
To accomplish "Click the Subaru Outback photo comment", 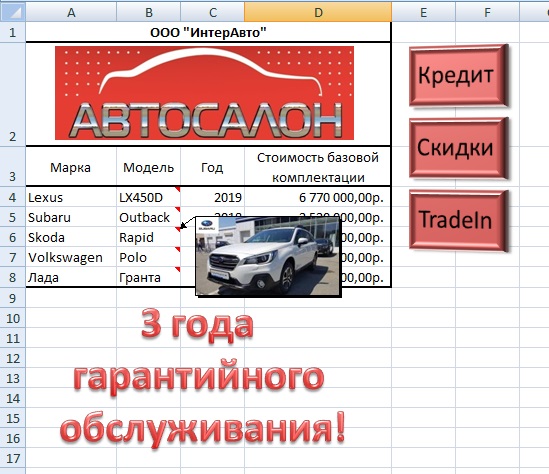I will coord(268,256).
